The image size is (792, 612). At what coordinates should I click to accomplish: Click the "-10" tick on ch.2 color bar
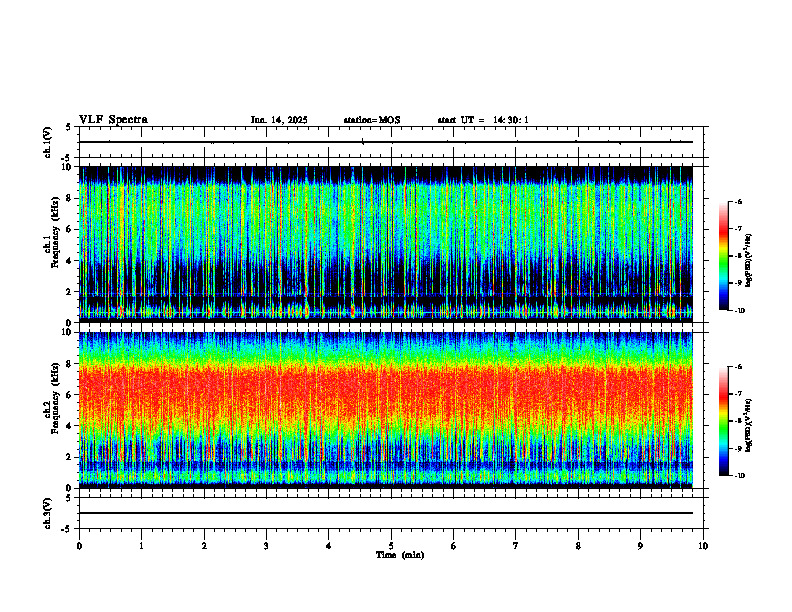(x=739, y=476)
